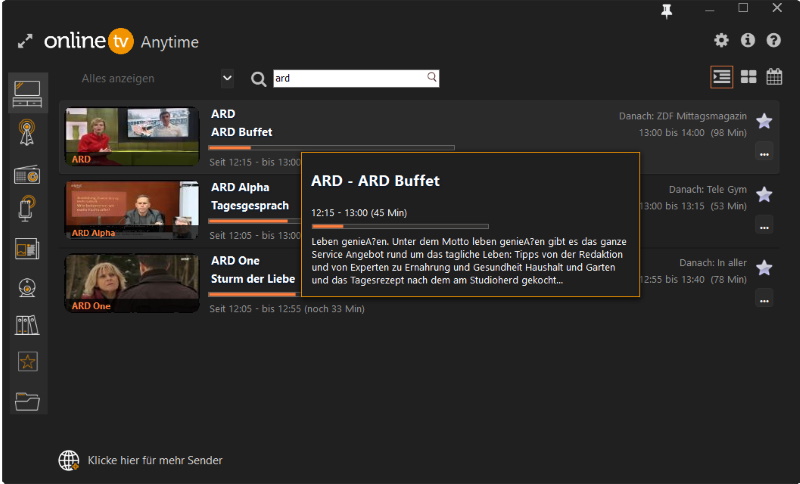Click the ARD - ARD Buffet tooltip heading
This screenshot has height=484, width=800.
coord(376,181)
